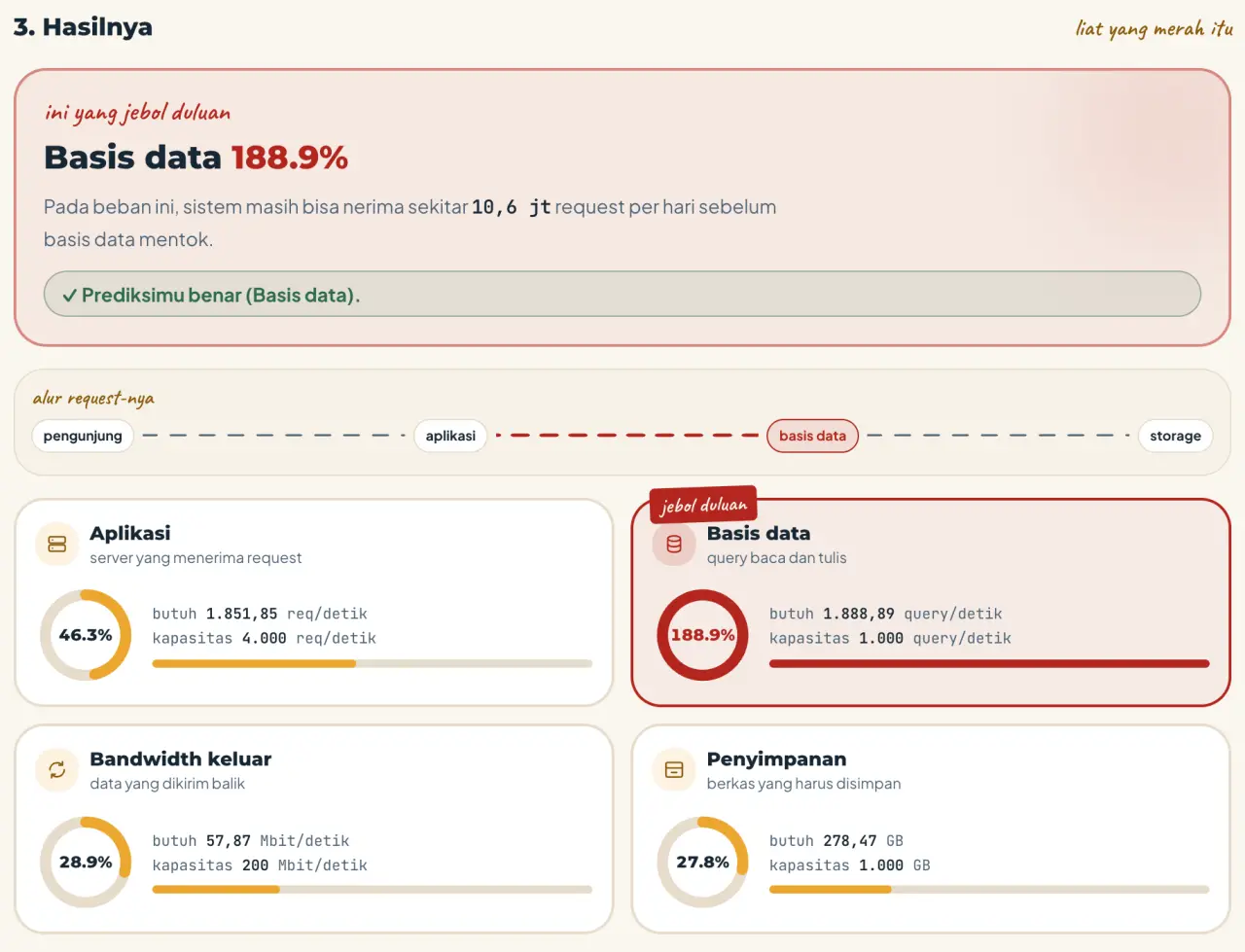Click the 'Aplikasi' card title
Viewport: 1245px width, 952px height.
point(130,533)
